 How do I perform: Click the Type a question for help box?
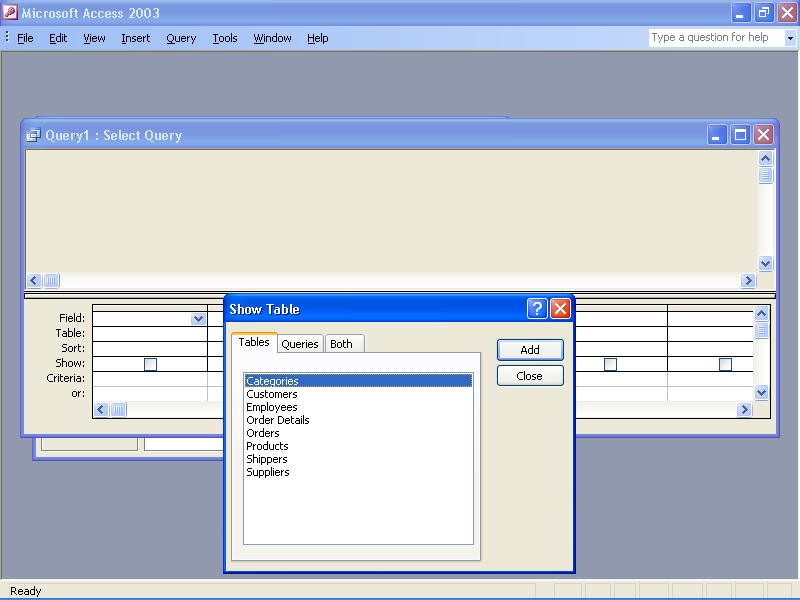coord(716,38)
